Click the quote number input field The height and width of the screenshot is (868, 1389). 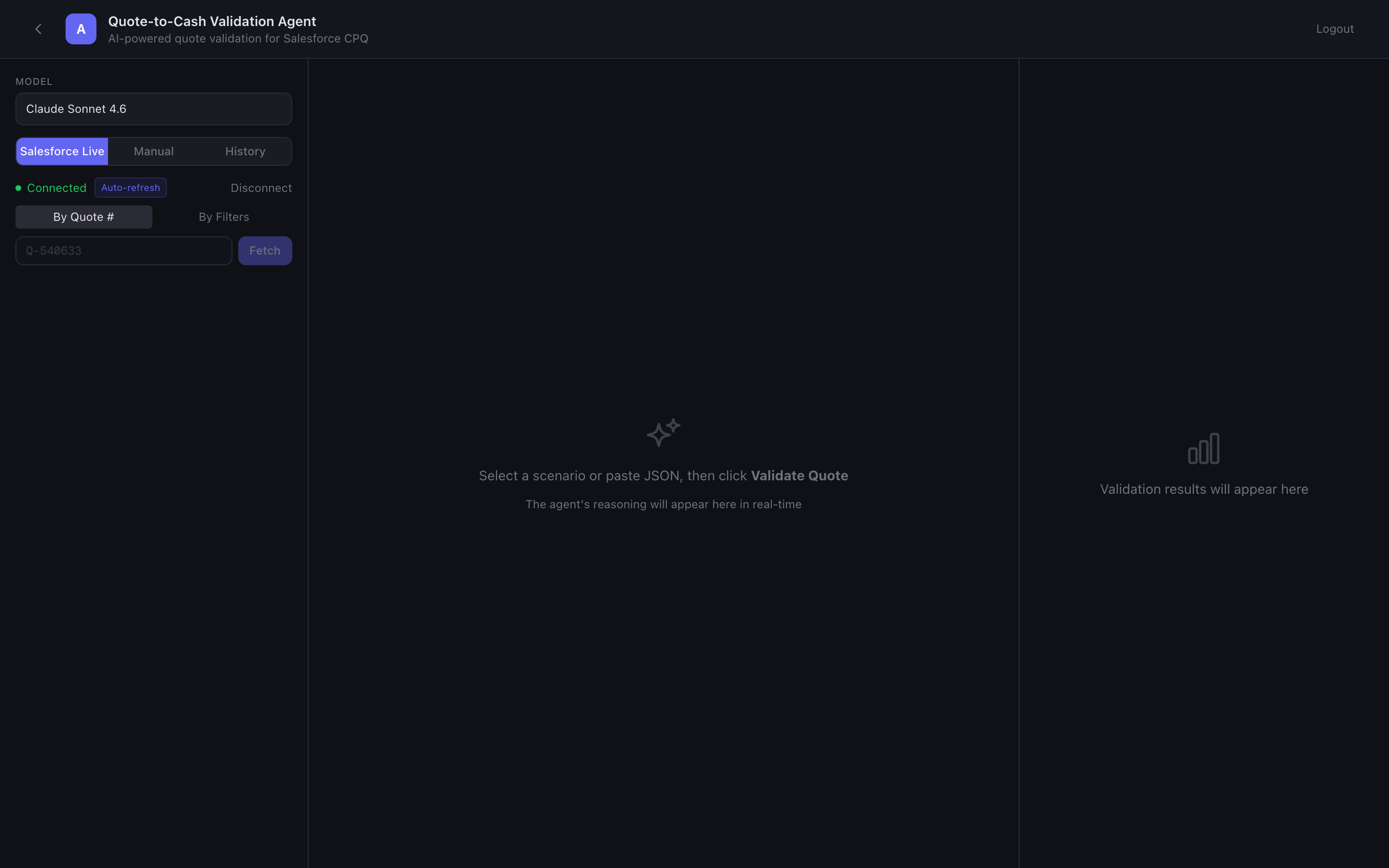coord(123,250)
